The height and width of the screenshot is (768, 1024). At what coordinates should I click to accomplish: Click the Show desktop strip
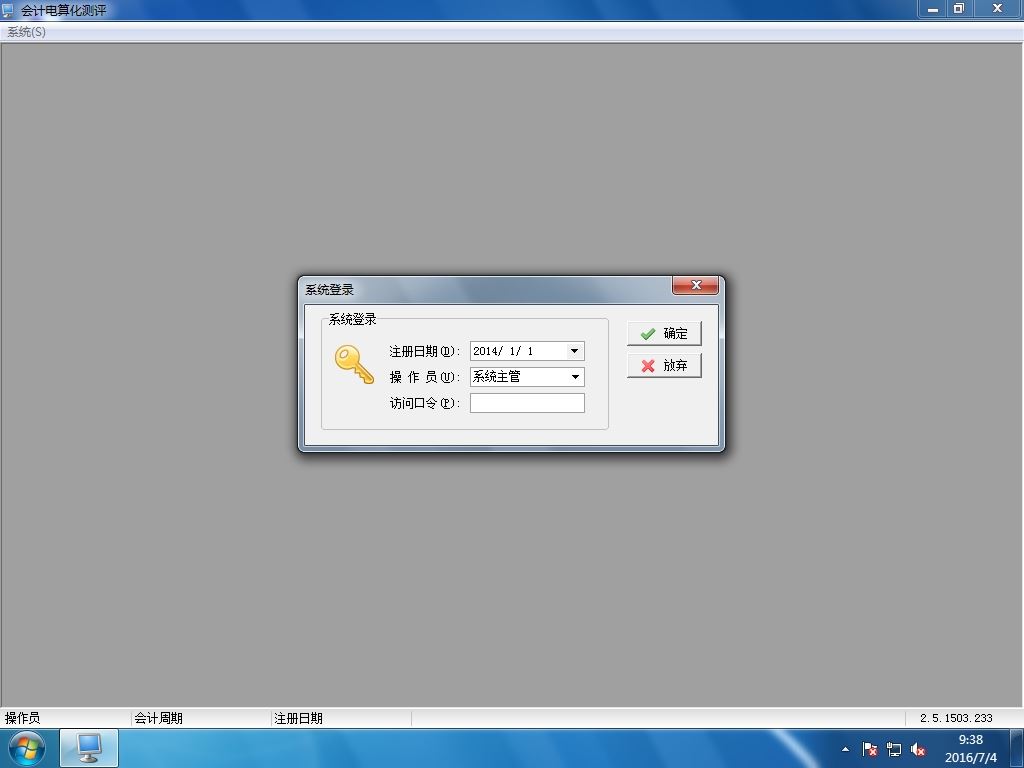tap(1017, 748)
